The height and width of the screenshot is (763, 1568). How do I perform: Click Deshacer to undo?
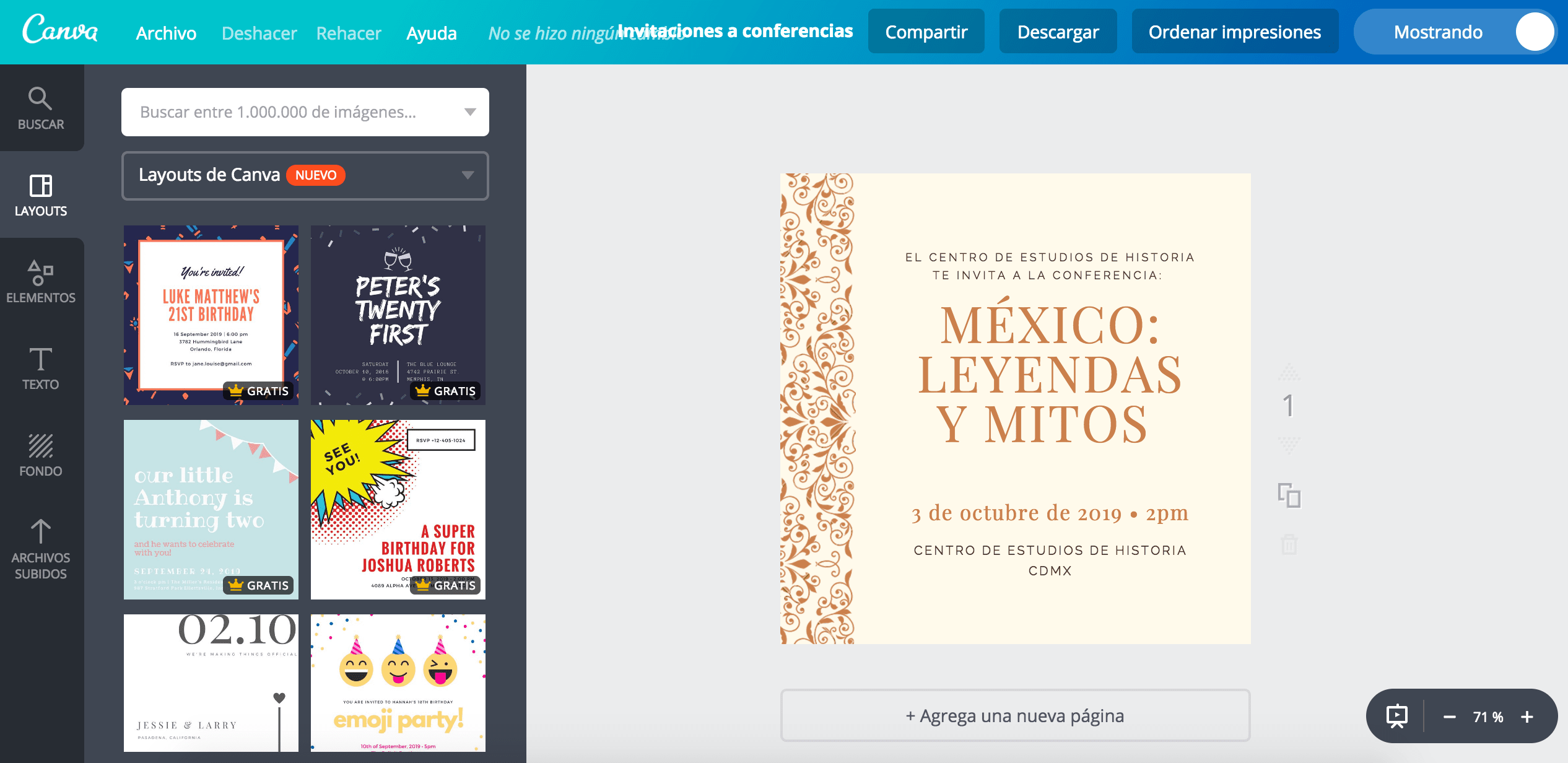[259, 33]
